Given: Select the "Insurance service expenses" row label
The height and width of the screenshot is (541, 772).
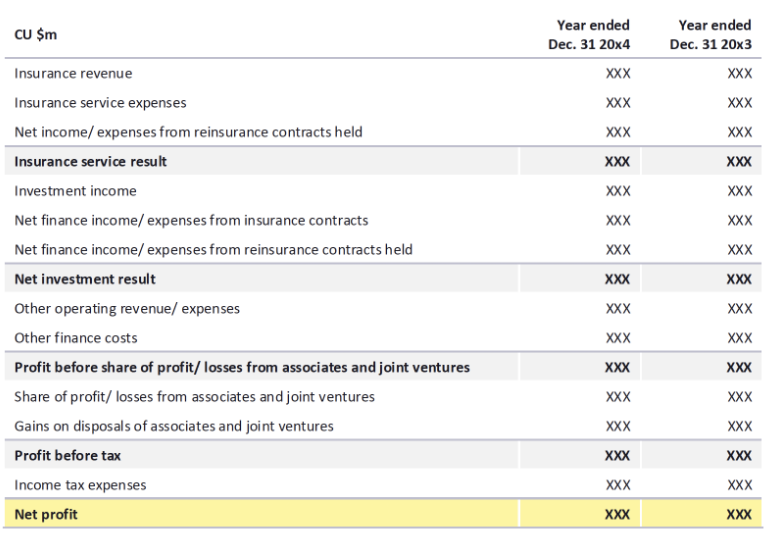Looking at the screenshot, I should click(x=100, y=102).
